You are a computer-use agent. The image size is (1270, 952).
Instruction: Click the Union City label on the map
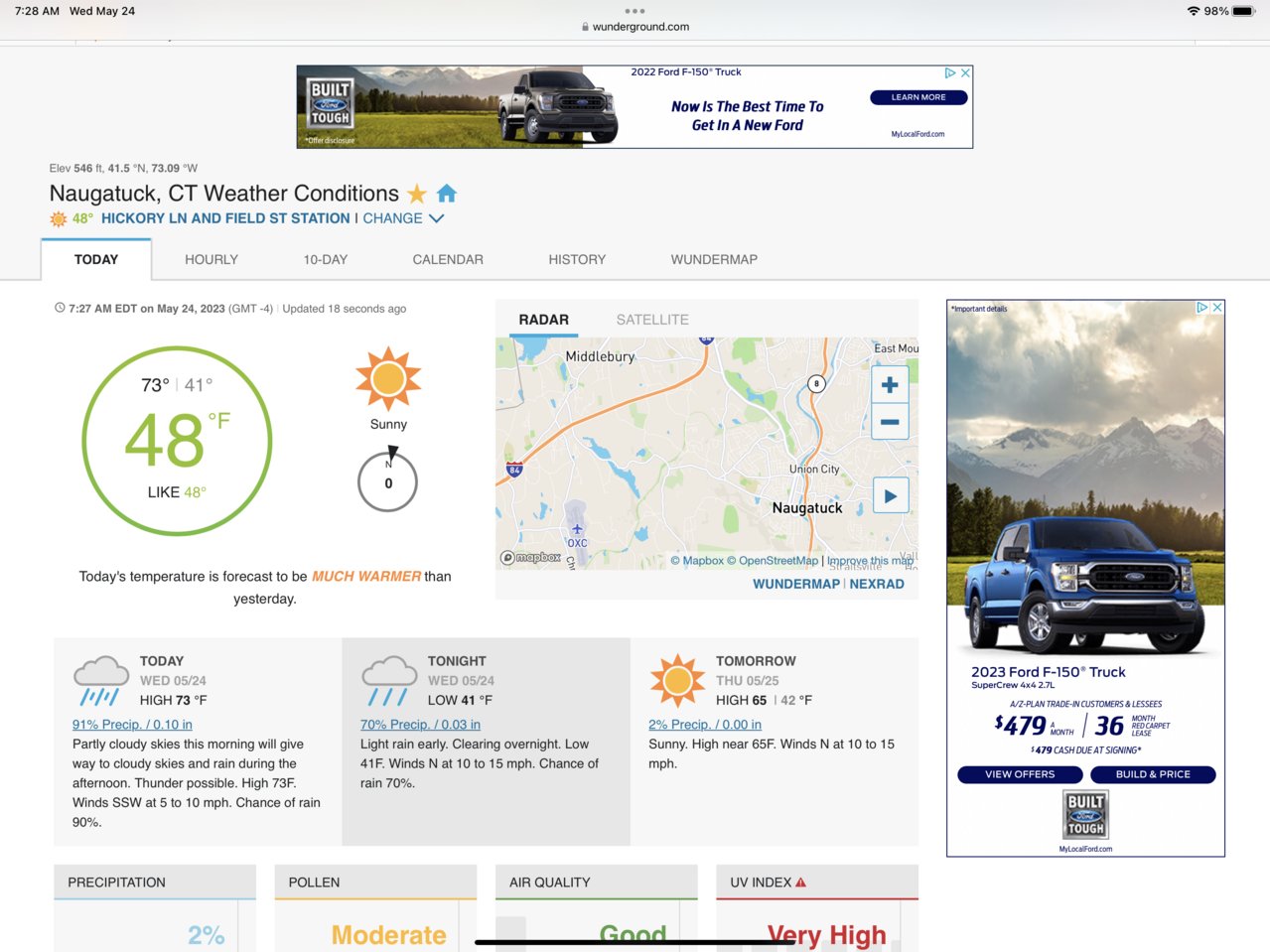coord(814,469)
